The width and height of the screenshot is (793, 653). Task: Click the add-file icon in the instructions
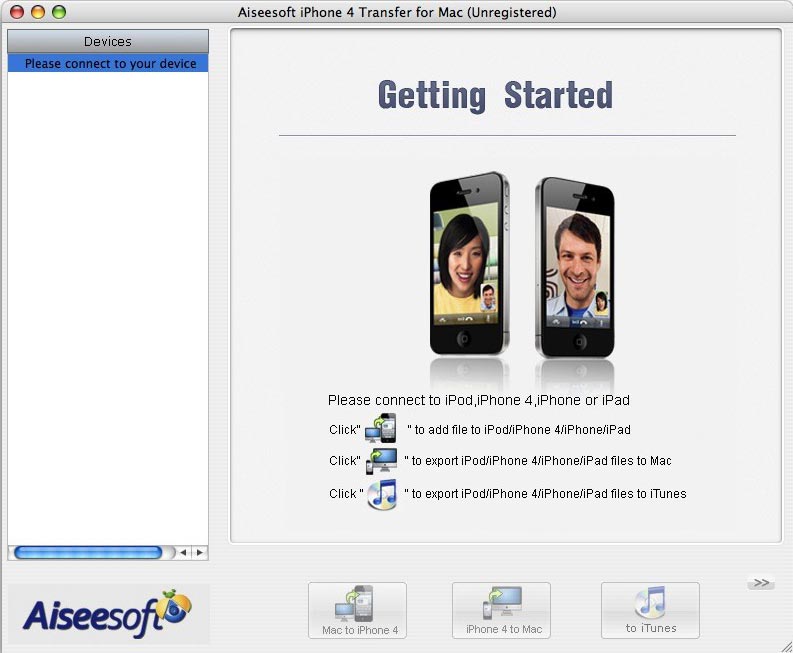[381, 428]
